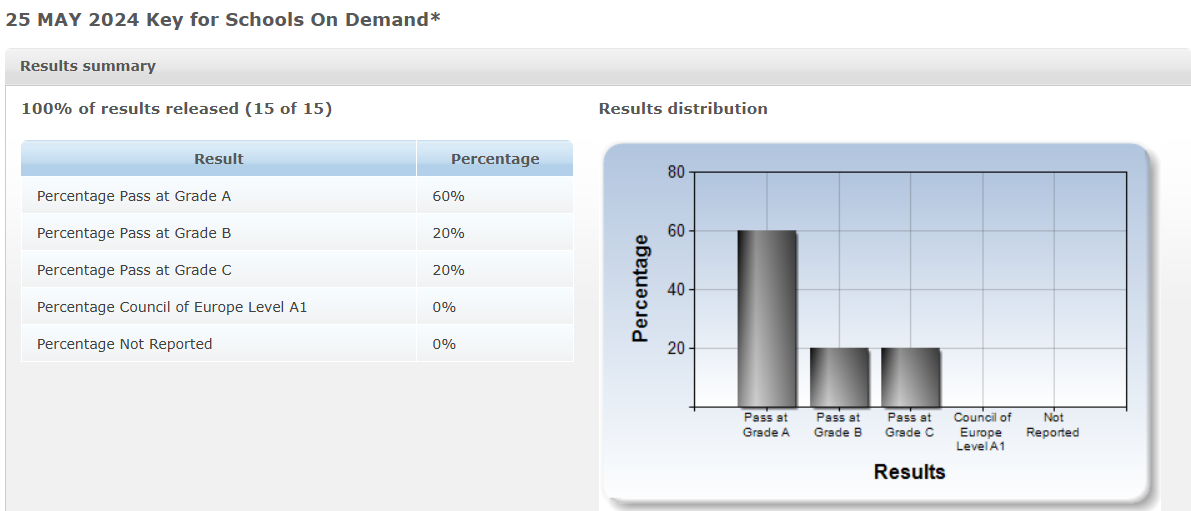Click the Results distribution heading
This screenshot has width=1191, height=511.
[x=683, y=109]
